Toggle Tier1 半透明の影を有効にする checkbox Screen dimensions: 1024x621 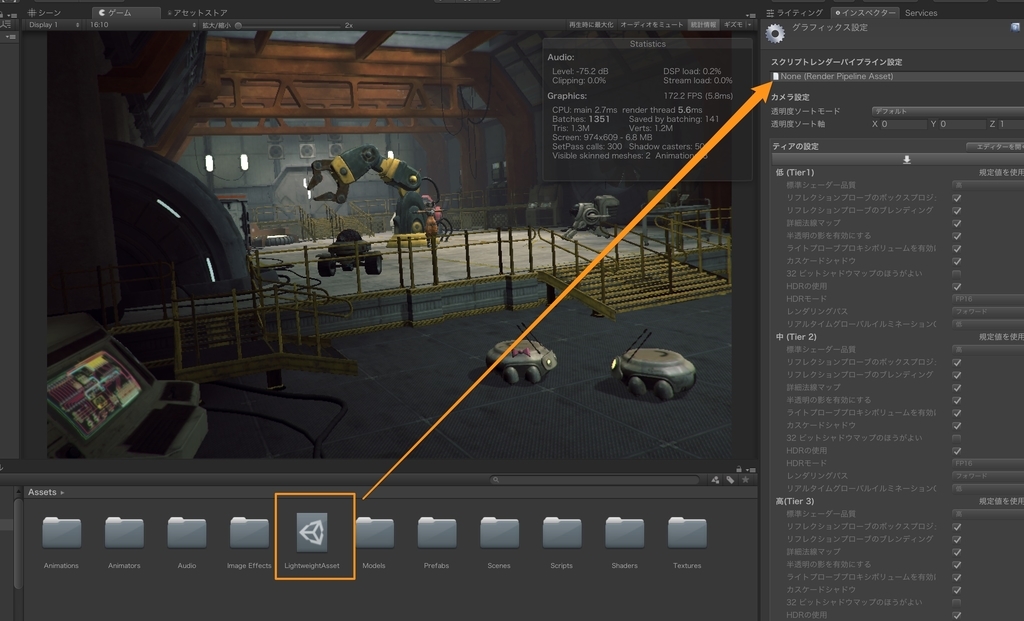pos(957,236)
